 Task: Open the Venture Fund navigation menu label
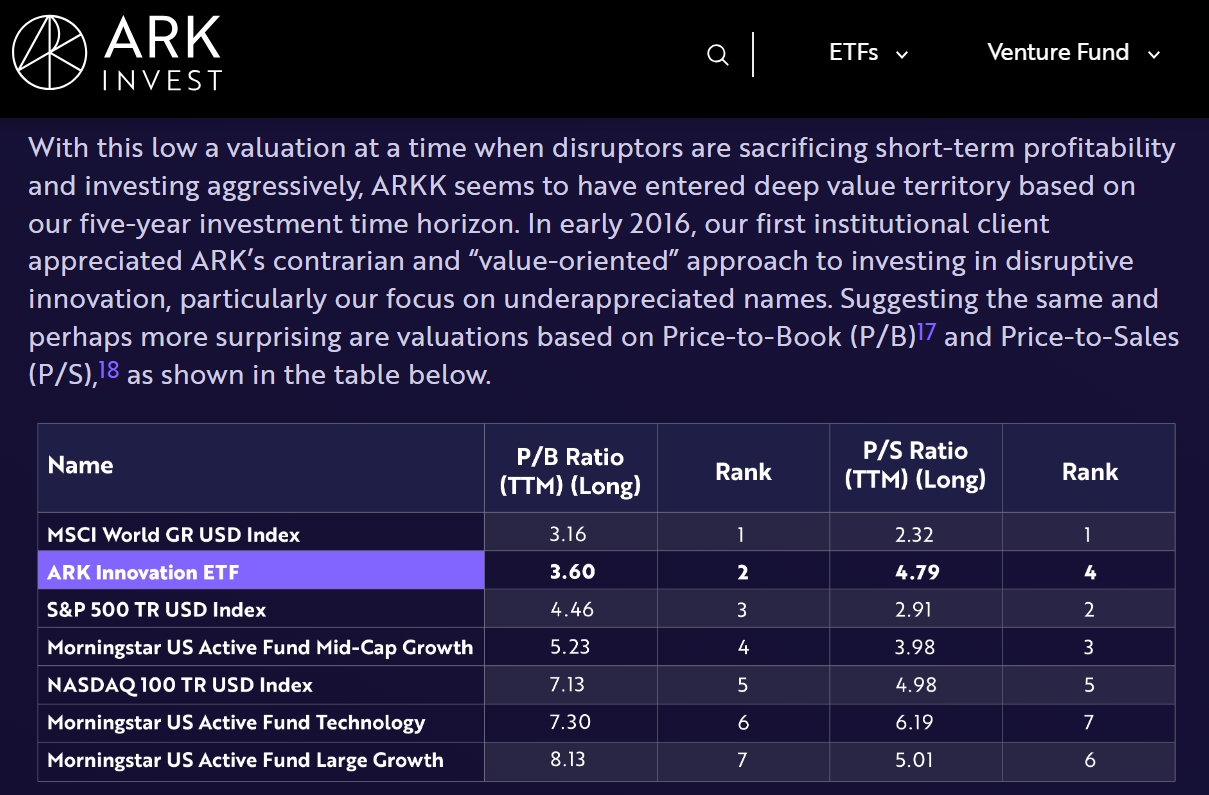[1058, 52]
